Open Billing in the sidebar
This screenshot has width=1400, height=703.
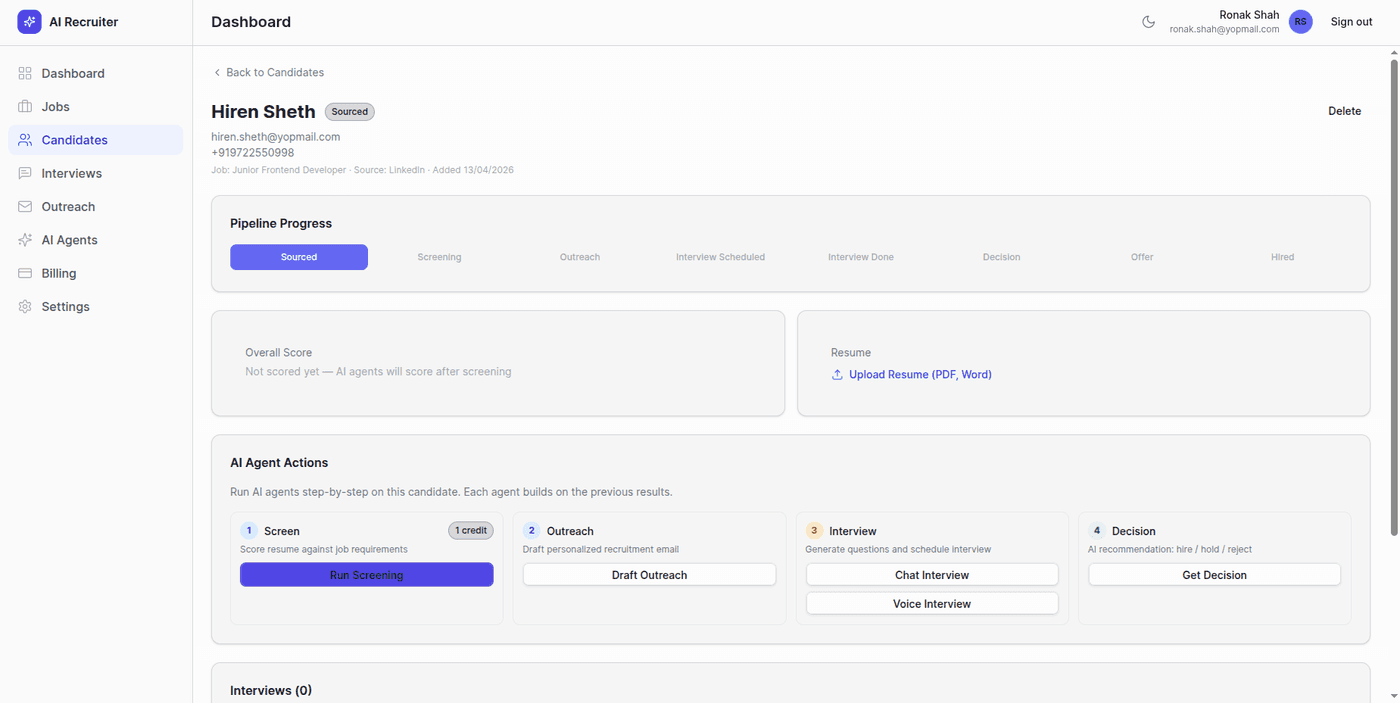coord(95,273)
